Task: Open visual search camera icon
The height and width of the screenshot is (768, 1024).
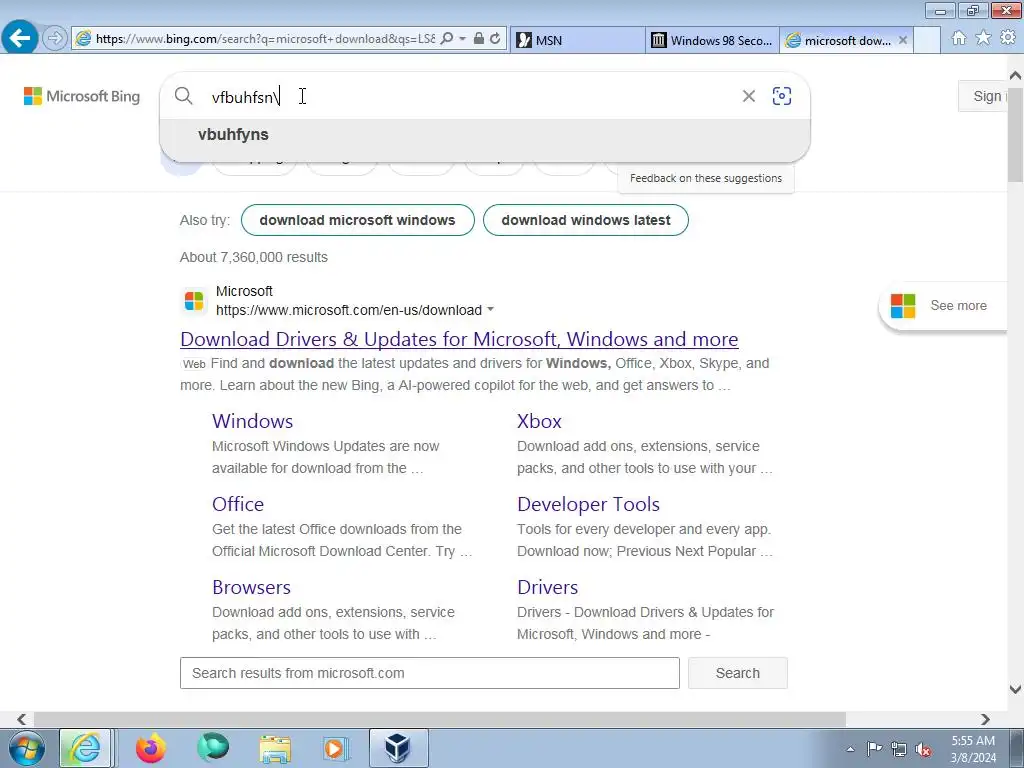Action: point(782,96)
